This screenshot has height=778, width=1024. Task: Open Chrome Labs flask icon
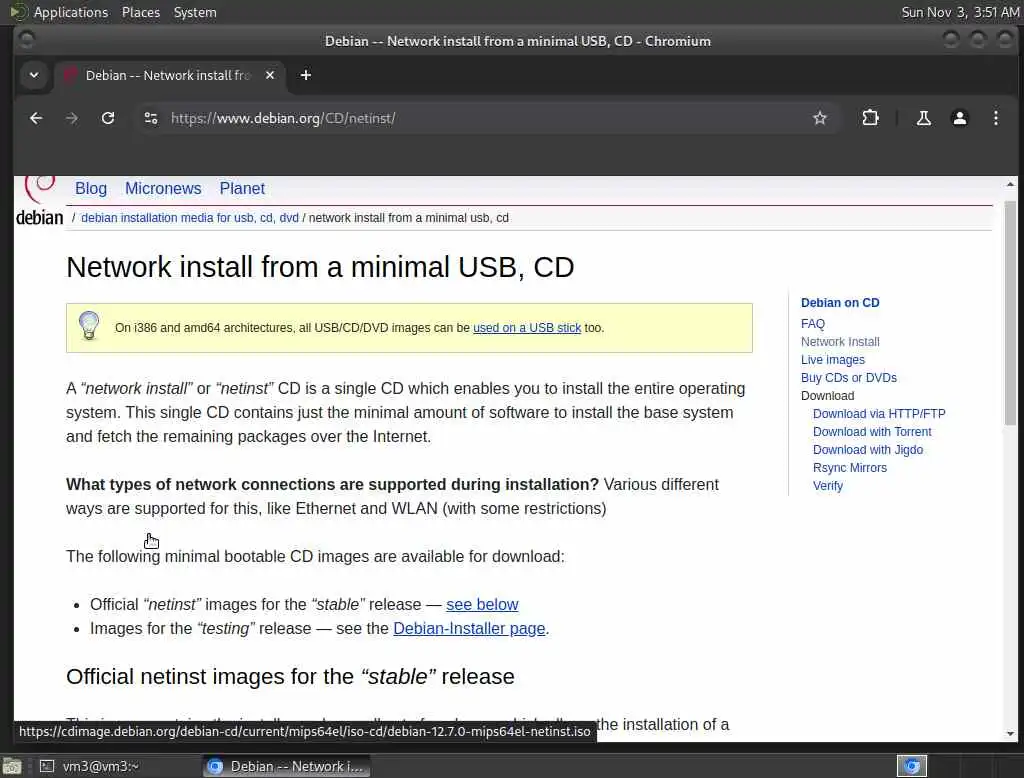(x=923, y=118)
